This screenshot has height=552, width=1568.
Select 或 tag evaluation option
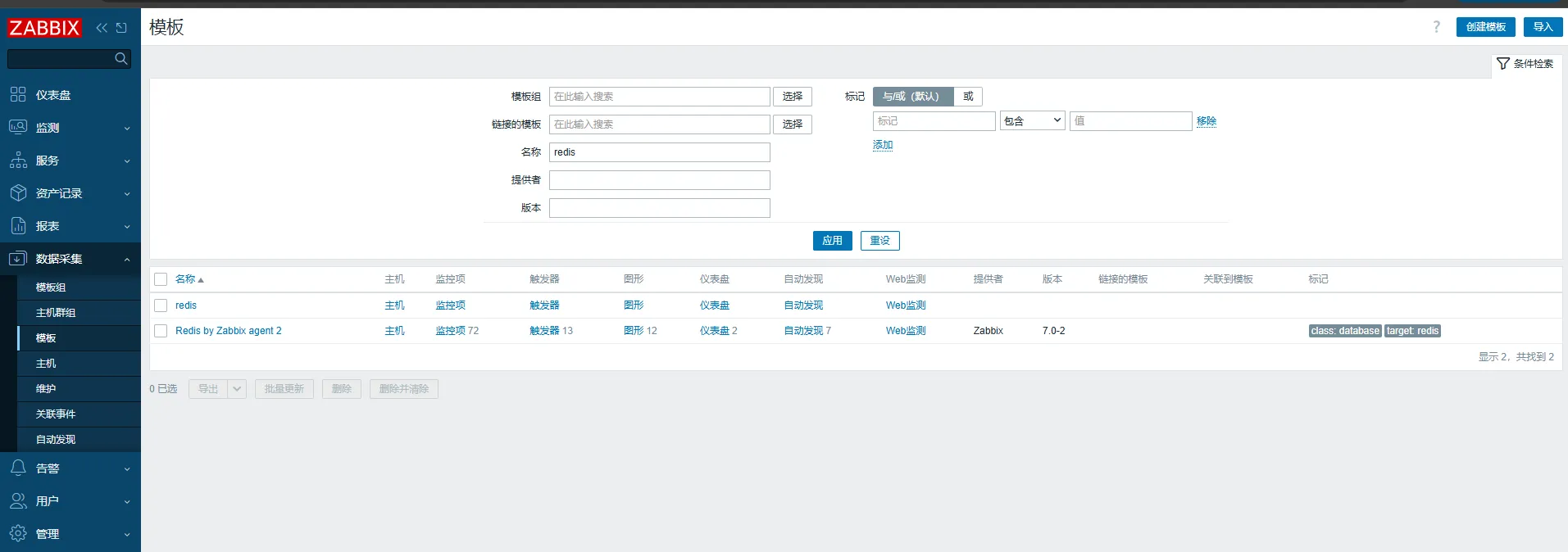[968, 97]
